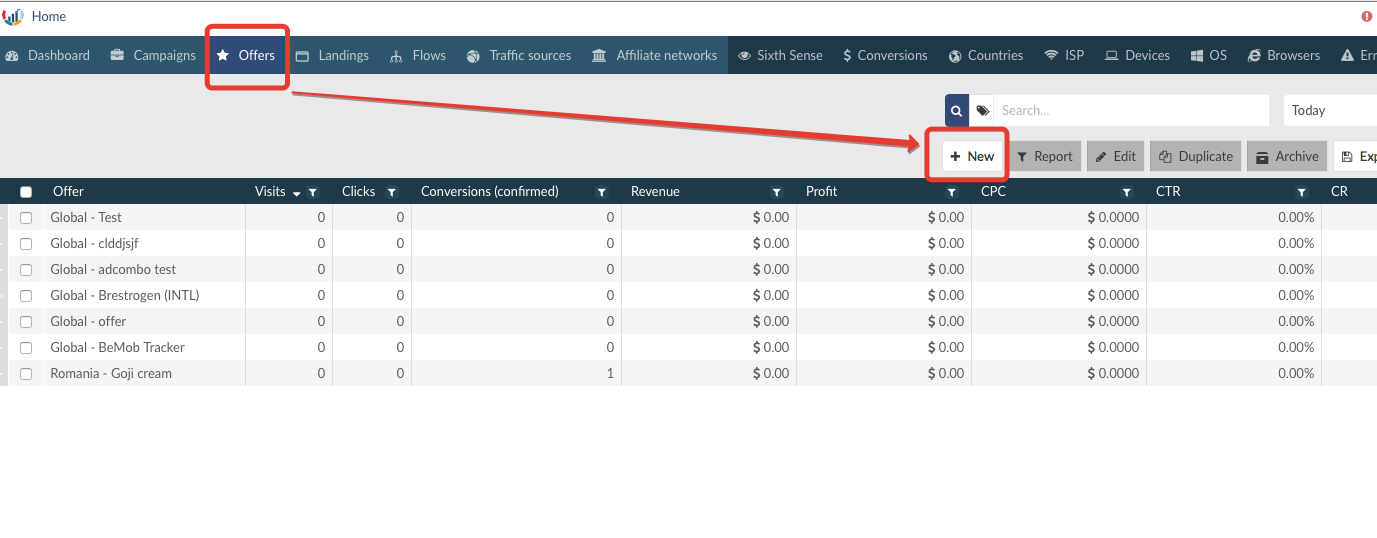Click the BeMob logo icon
Viewport: 1377px width, 538px height.
[x=13, y=17]
